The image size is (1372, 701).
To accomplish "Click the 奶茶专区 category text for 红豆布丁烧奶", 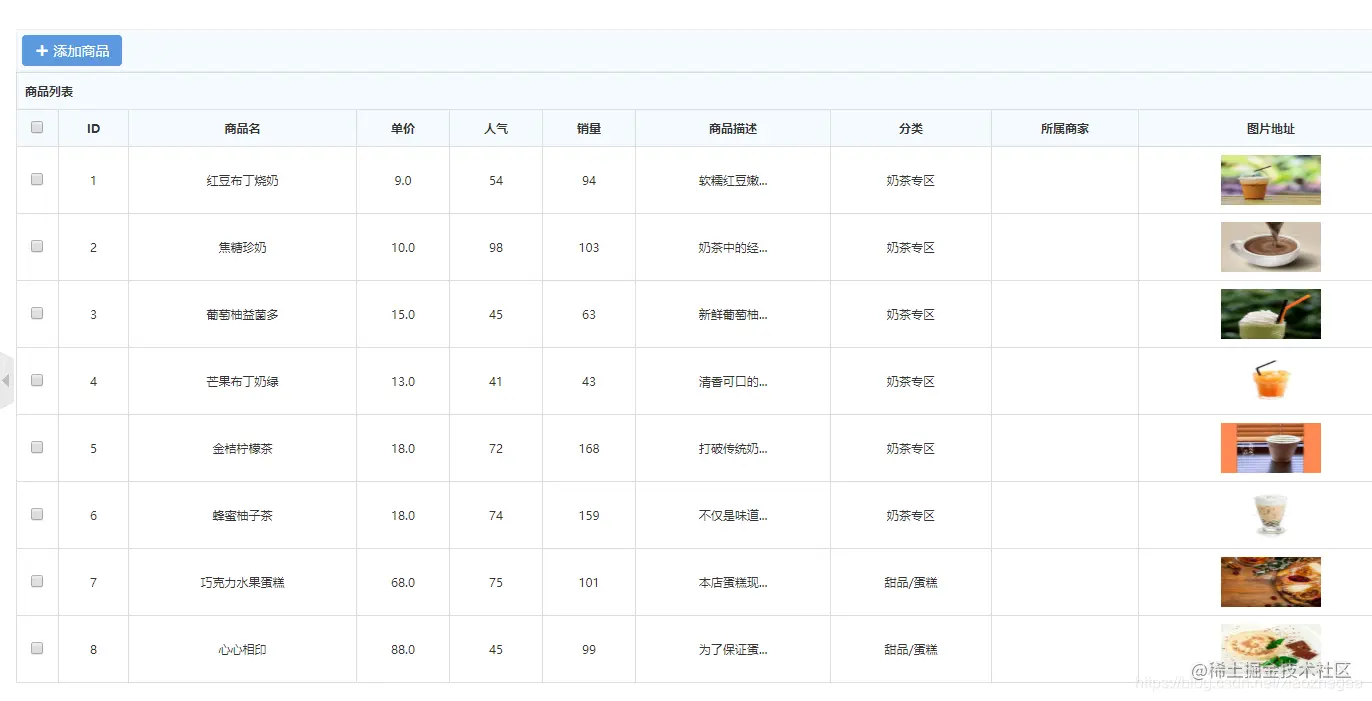I will pyautogui.click(x=910, y=180).
